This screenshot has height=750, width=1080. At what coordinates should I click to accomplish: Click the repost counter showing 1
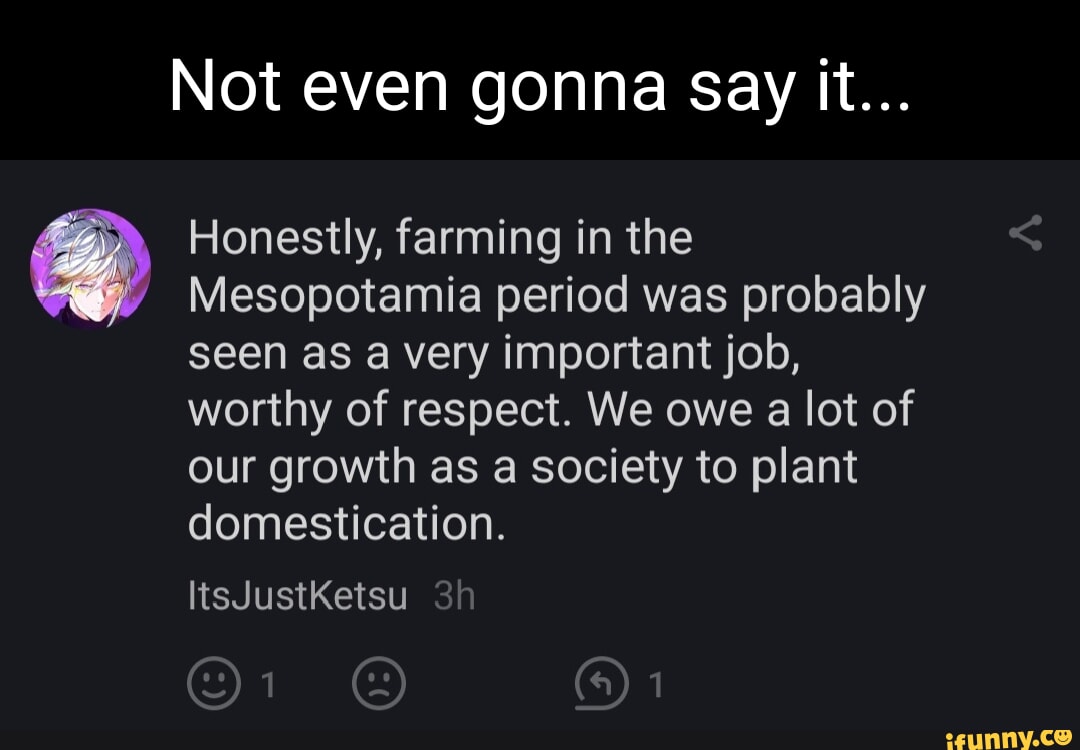pos(655,684)
